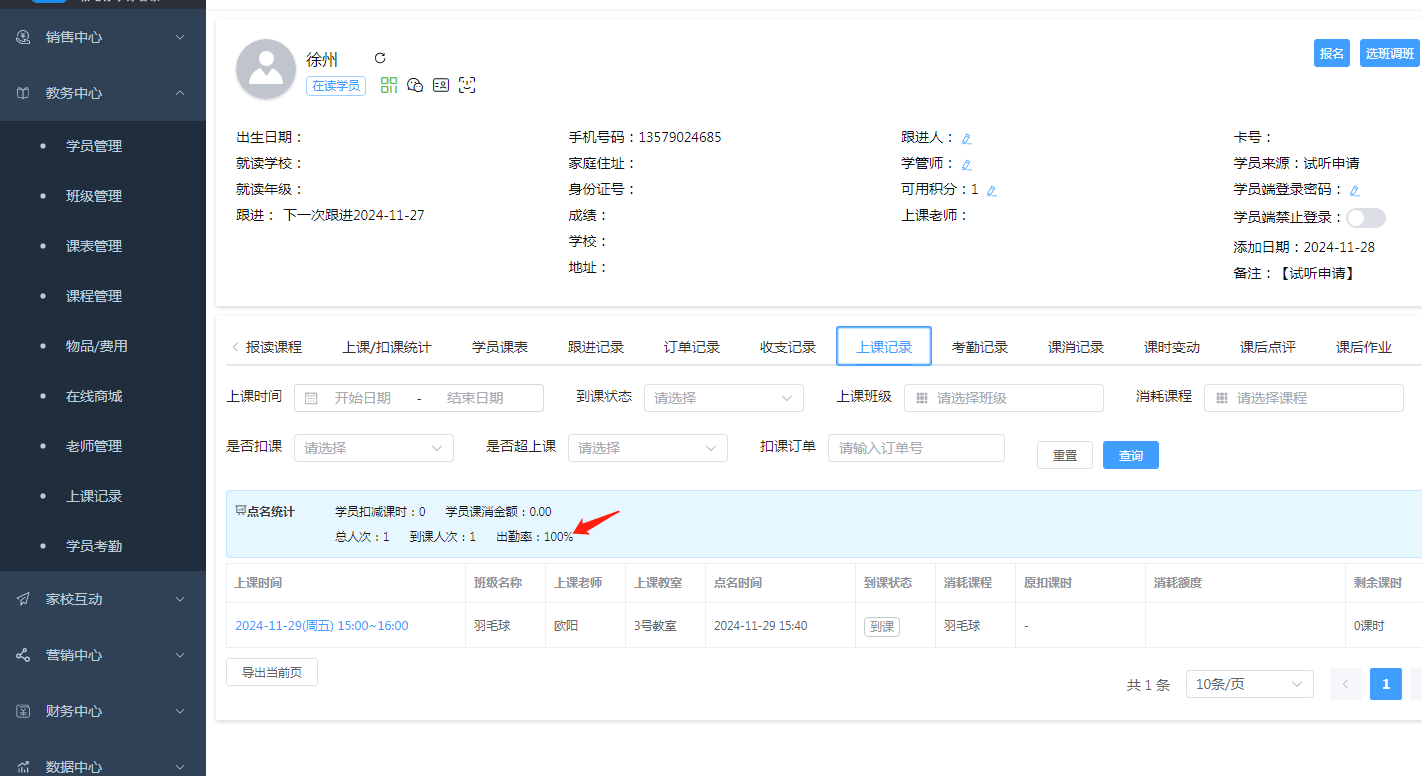This screenshot has height=776, width=1422.
Task: Switch to the 上课/扣课统计 tab
Action: 387,347
